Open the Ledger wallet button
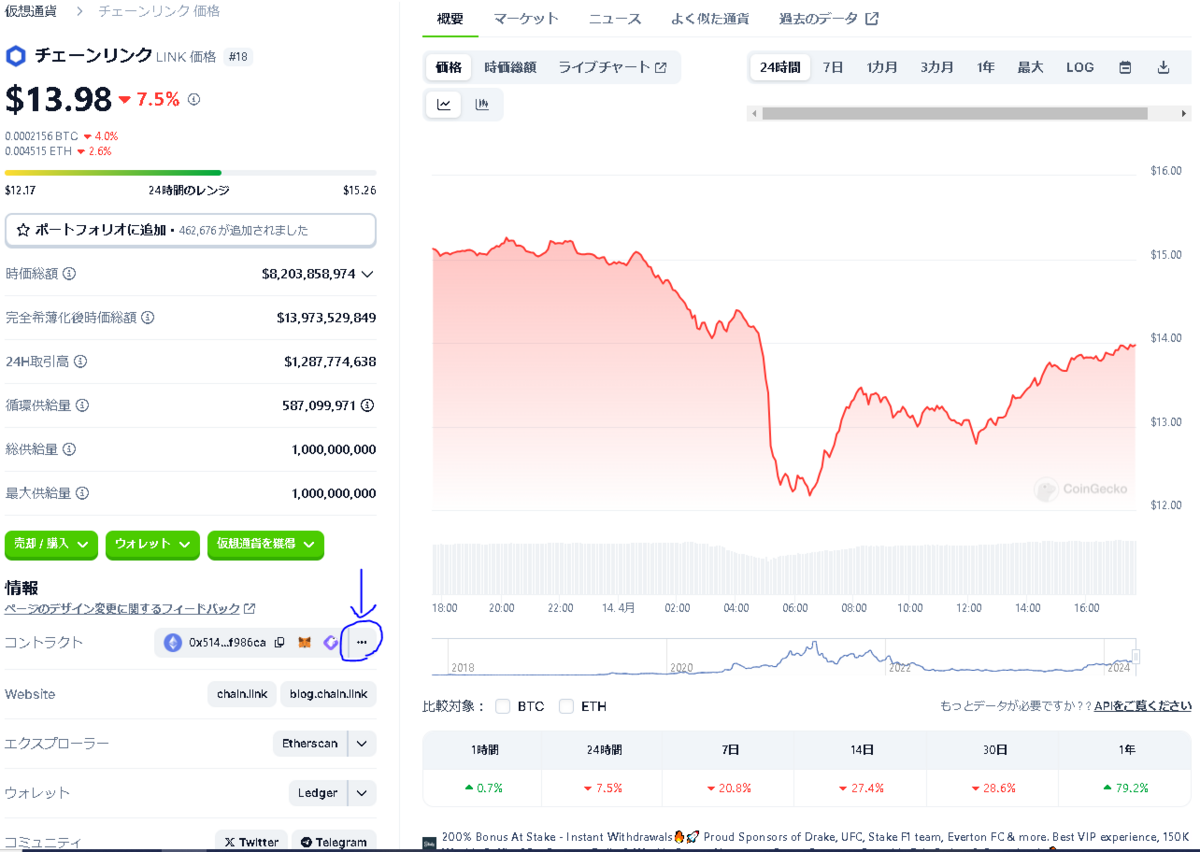 click(318, 793)
